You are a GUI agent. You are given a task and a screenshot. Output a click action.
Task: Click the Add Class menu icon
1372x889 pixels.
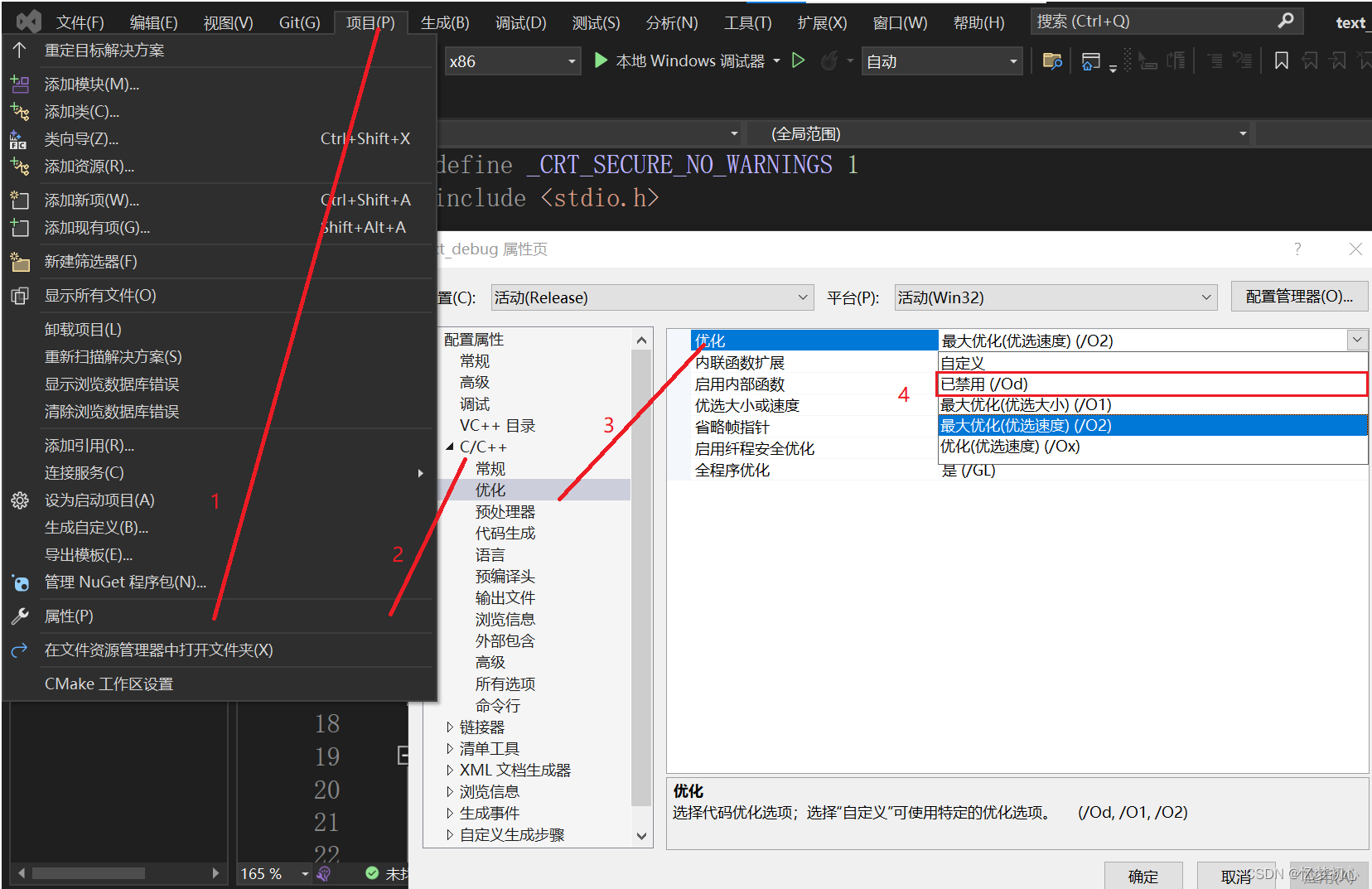click(20, 111)
